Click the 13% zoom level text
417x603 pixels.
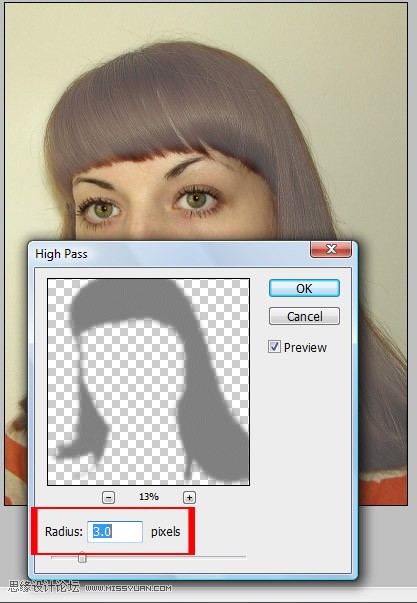149,497
